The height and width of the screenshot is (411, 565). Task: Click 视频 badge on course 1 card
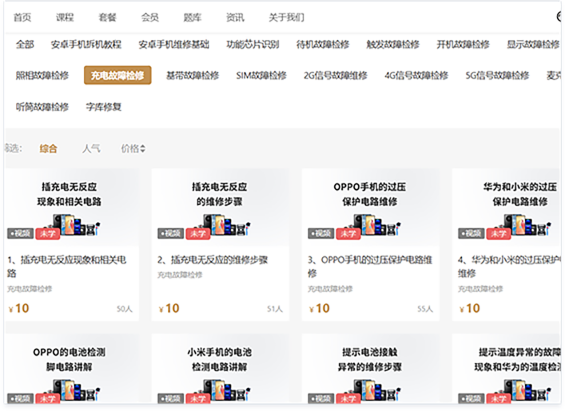click(x=21, y=234)
